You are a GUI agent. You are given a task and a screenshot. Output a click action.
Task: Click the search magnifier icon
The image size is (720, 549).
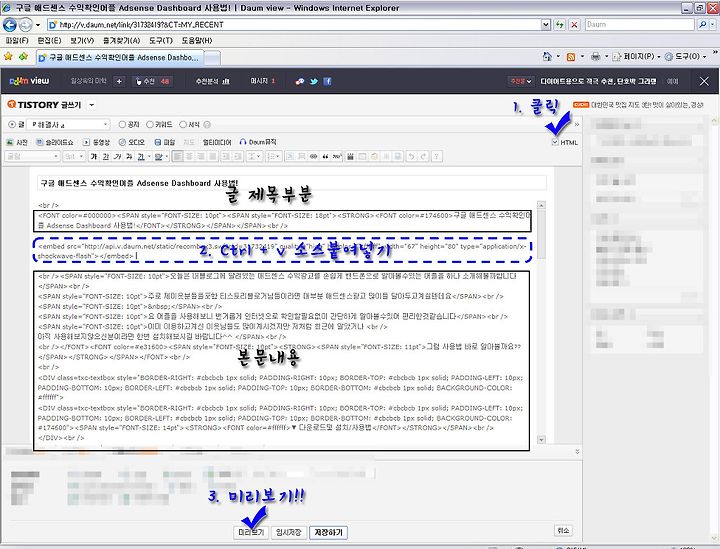point(703,25)
